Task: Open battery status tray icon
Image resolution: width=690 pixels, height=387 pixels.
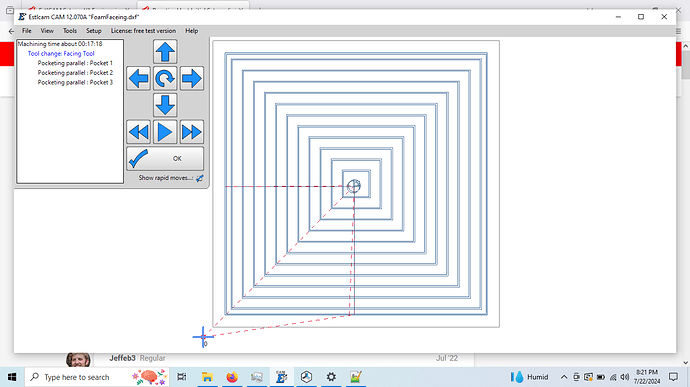Action: [601, 377]
